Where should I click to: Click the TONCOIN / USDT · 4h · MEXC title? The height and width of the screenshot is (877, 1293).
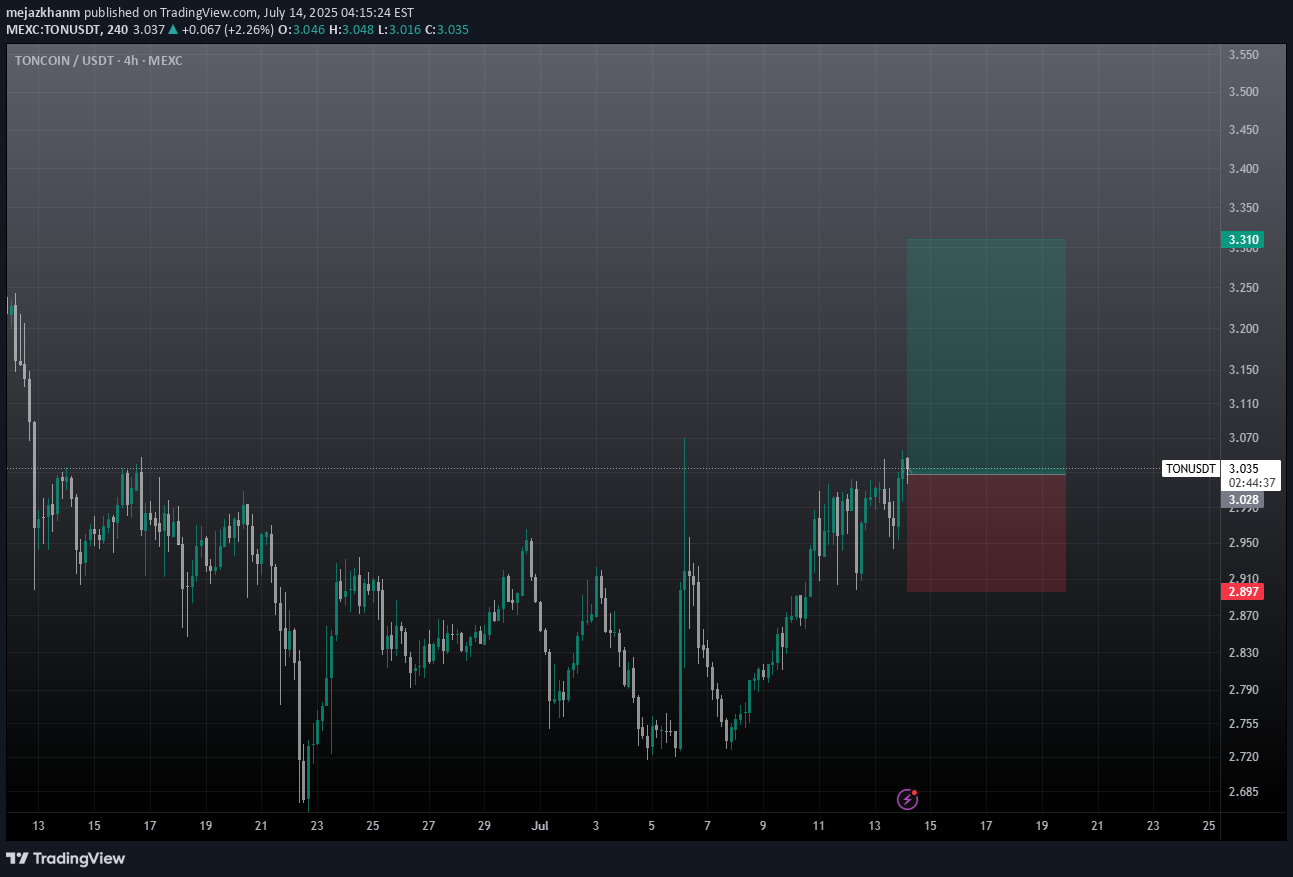[98, 60]
